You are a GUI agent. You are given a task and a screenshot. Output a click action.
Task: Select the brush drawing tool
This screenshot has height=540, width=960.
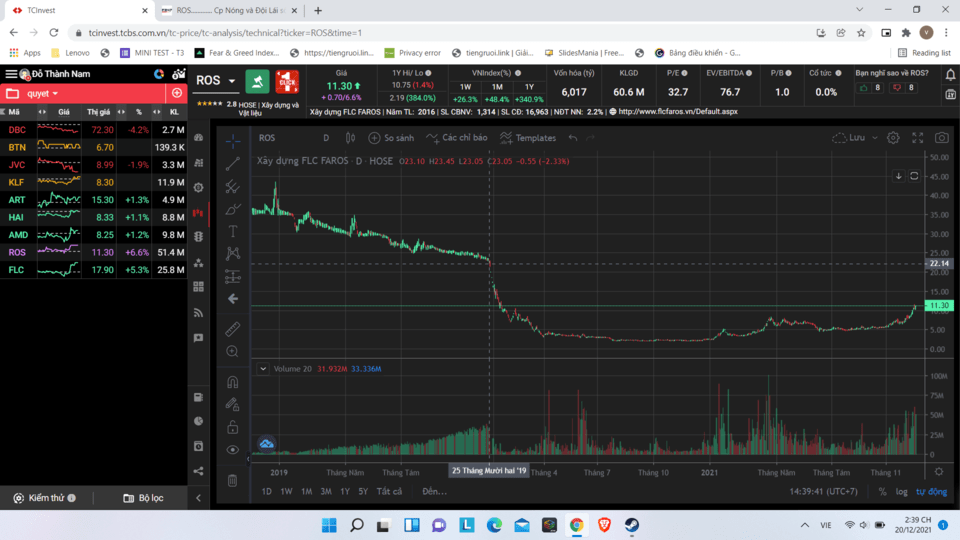point(233,209)
